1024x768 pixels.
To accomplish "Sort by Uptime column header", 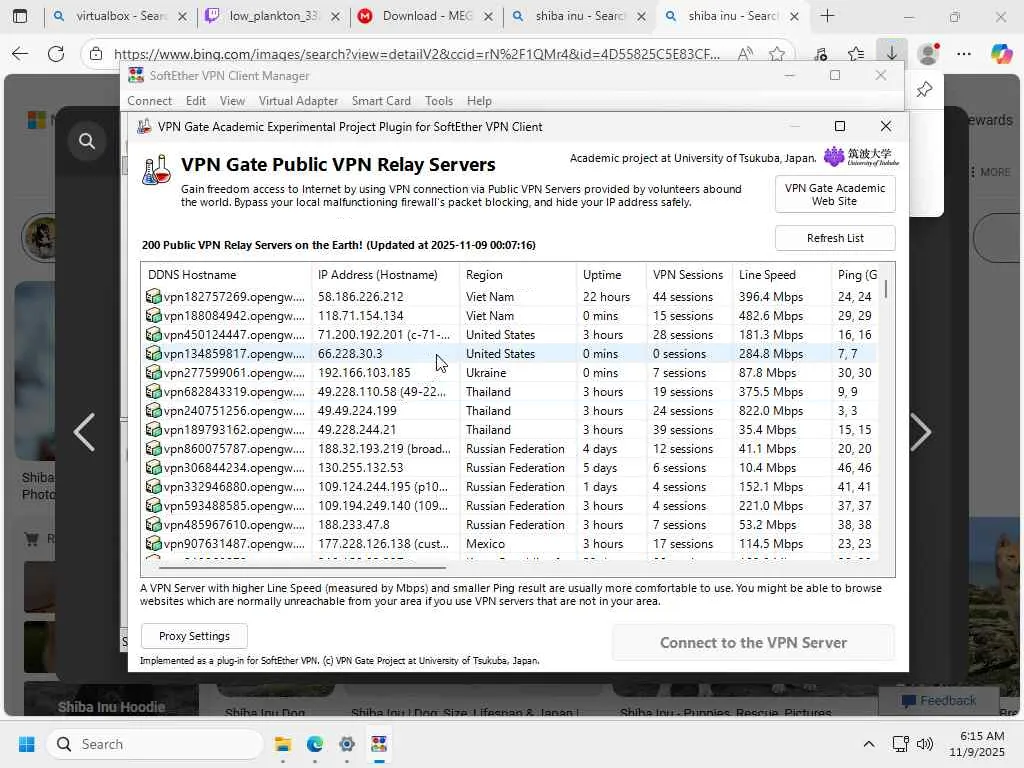I will (611, 275).
